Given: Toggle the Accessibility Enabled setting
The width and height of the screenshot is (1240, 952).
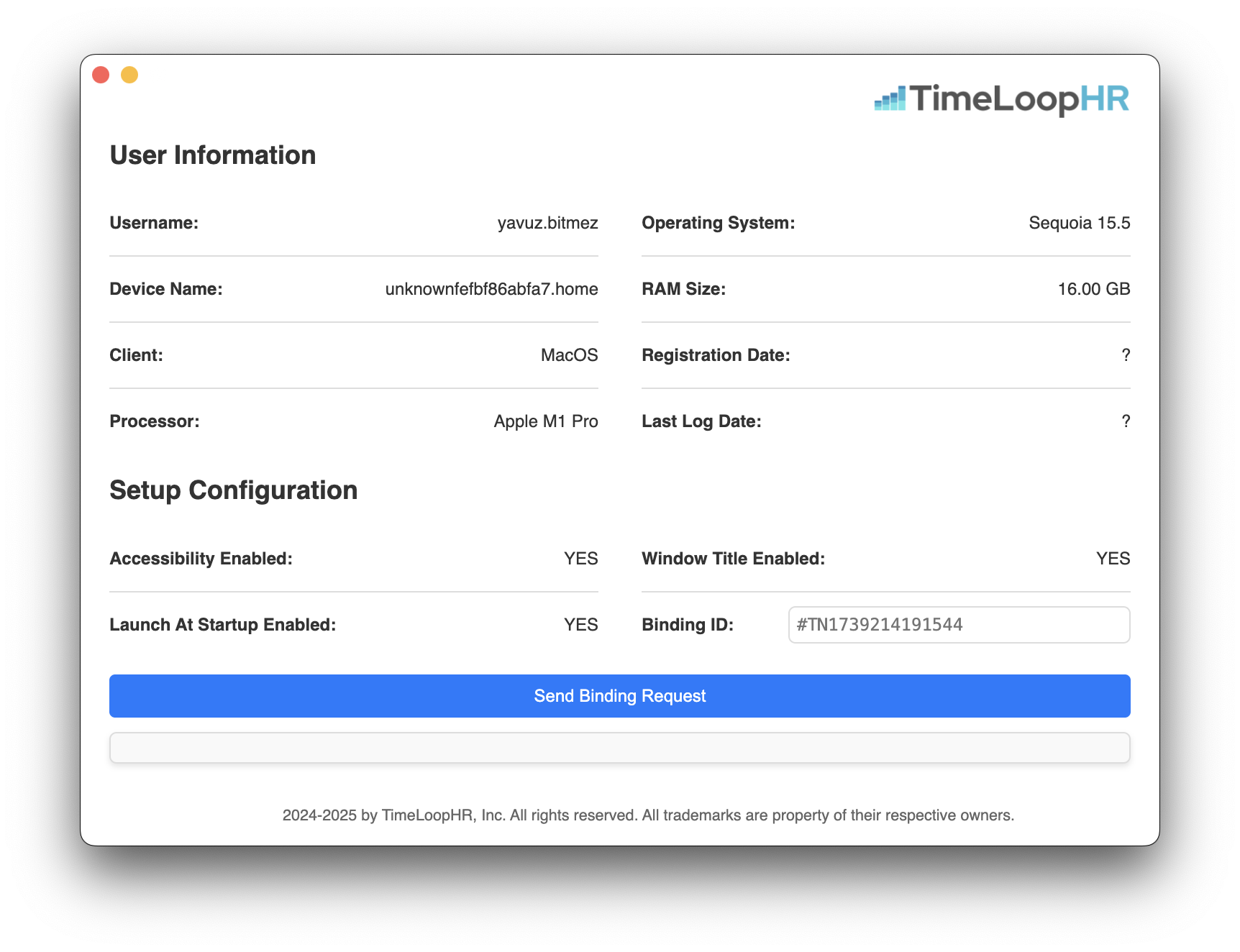Looking at the screenshot, I should coord(580,558).
